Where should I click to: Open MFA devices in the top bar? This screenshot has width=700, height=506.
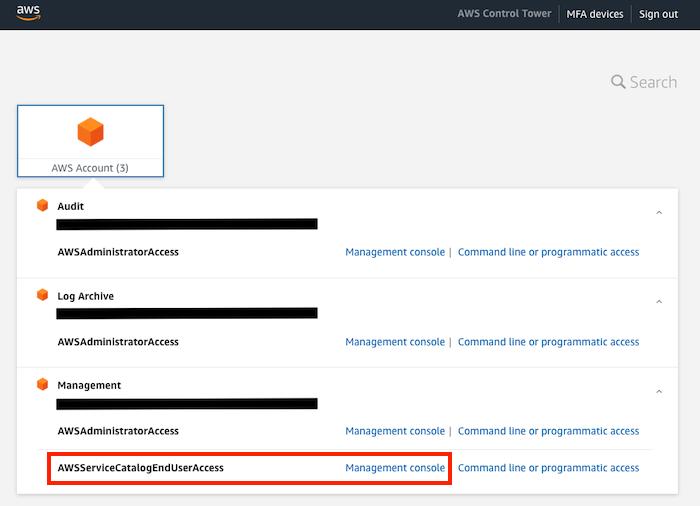pyautogui.click(x=595, y=14)
